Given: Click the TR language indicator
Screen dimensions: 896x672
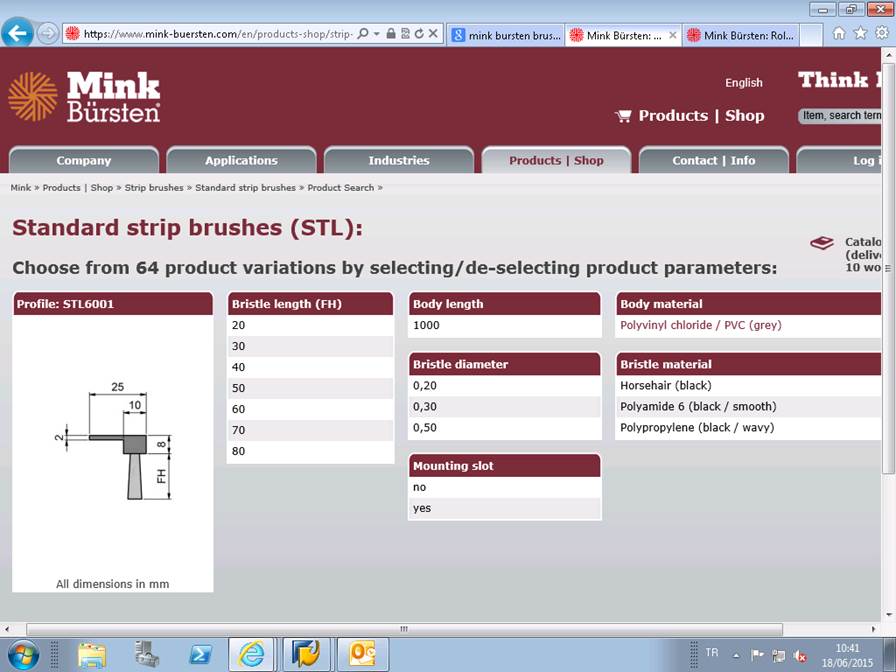Looking at the screenshot, I should 711,653.
